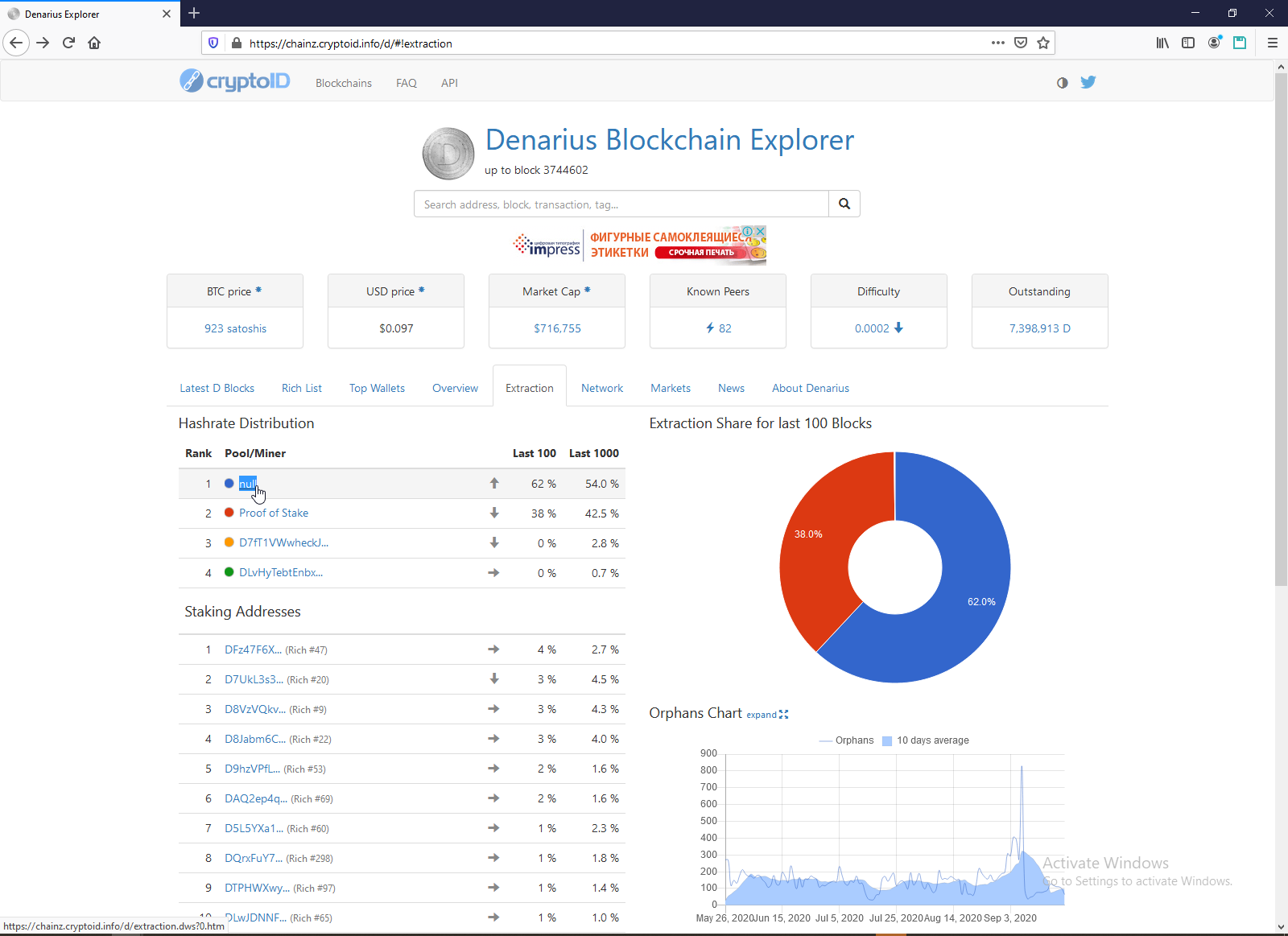Click the 7,398,913 D outstanding link

point(1040,328)
